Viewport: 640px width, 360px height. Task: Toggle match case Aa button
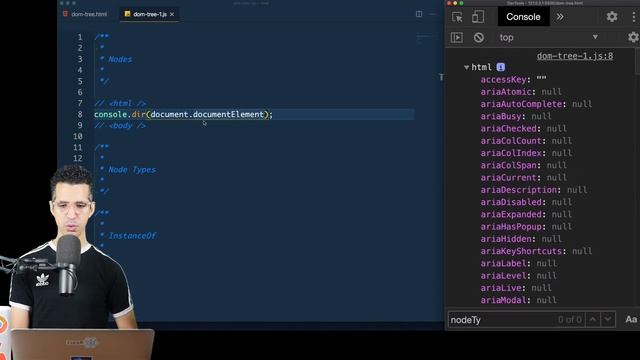click(x=631, y=320)
